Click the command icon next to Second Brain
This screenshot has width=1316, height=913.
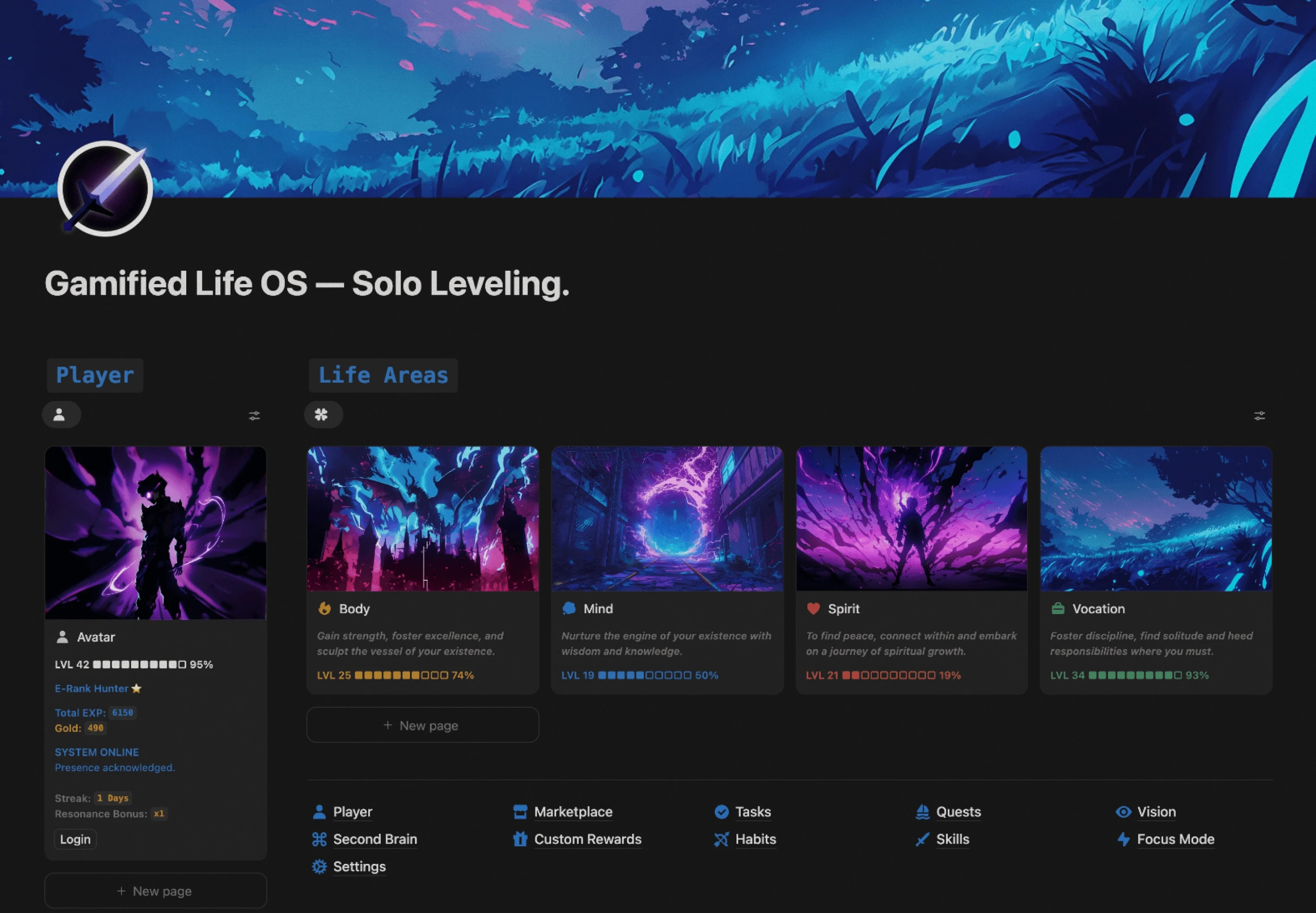[x=320, y=839]
